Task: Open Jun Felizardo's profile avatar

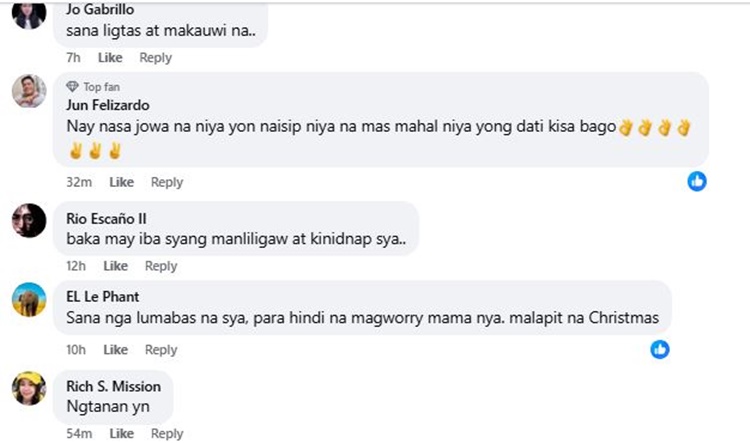Action: pyautogui.click(x=29, y=91)
